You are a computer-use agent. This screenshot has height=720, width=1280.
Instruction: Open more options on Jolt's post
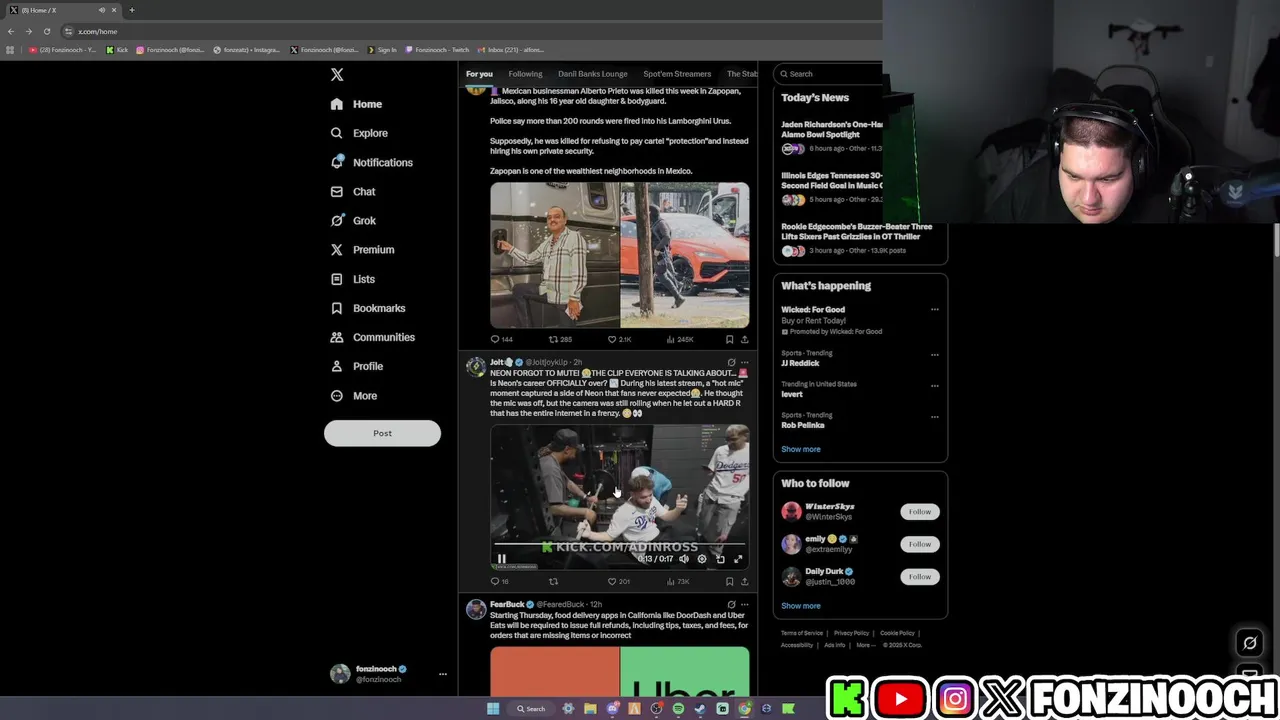pyautogui.click(x=744, y=362)
